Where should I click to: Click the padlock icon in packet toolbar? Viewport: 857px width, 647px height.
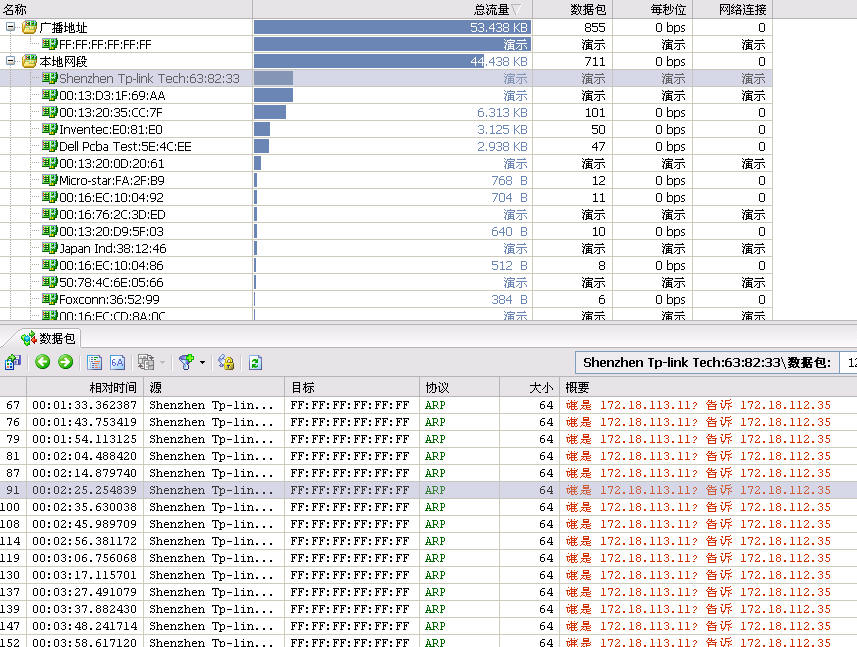(x=226, y=362)
